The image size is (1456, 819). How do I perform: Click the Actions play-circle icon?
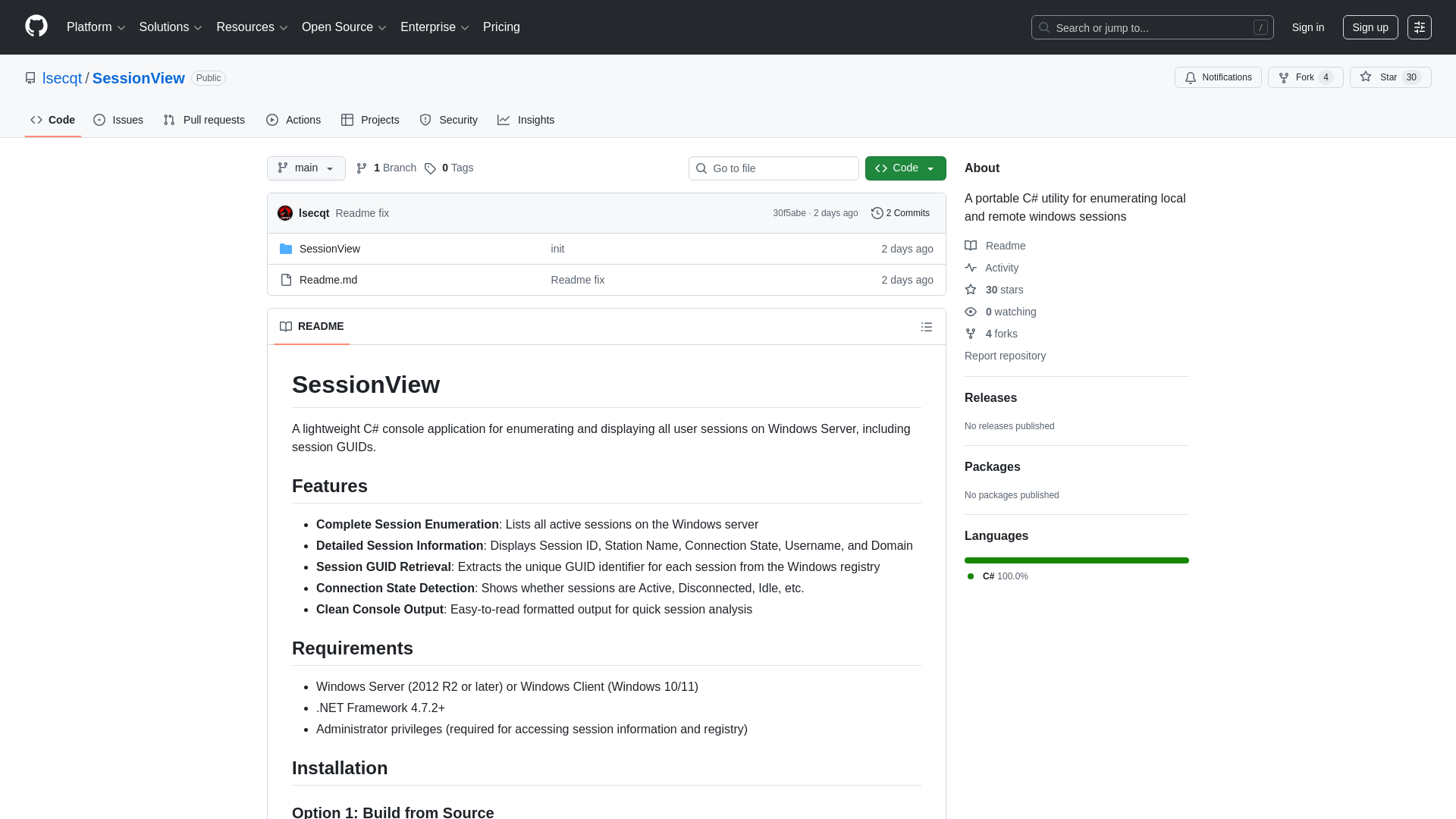[x=271, y=120]
